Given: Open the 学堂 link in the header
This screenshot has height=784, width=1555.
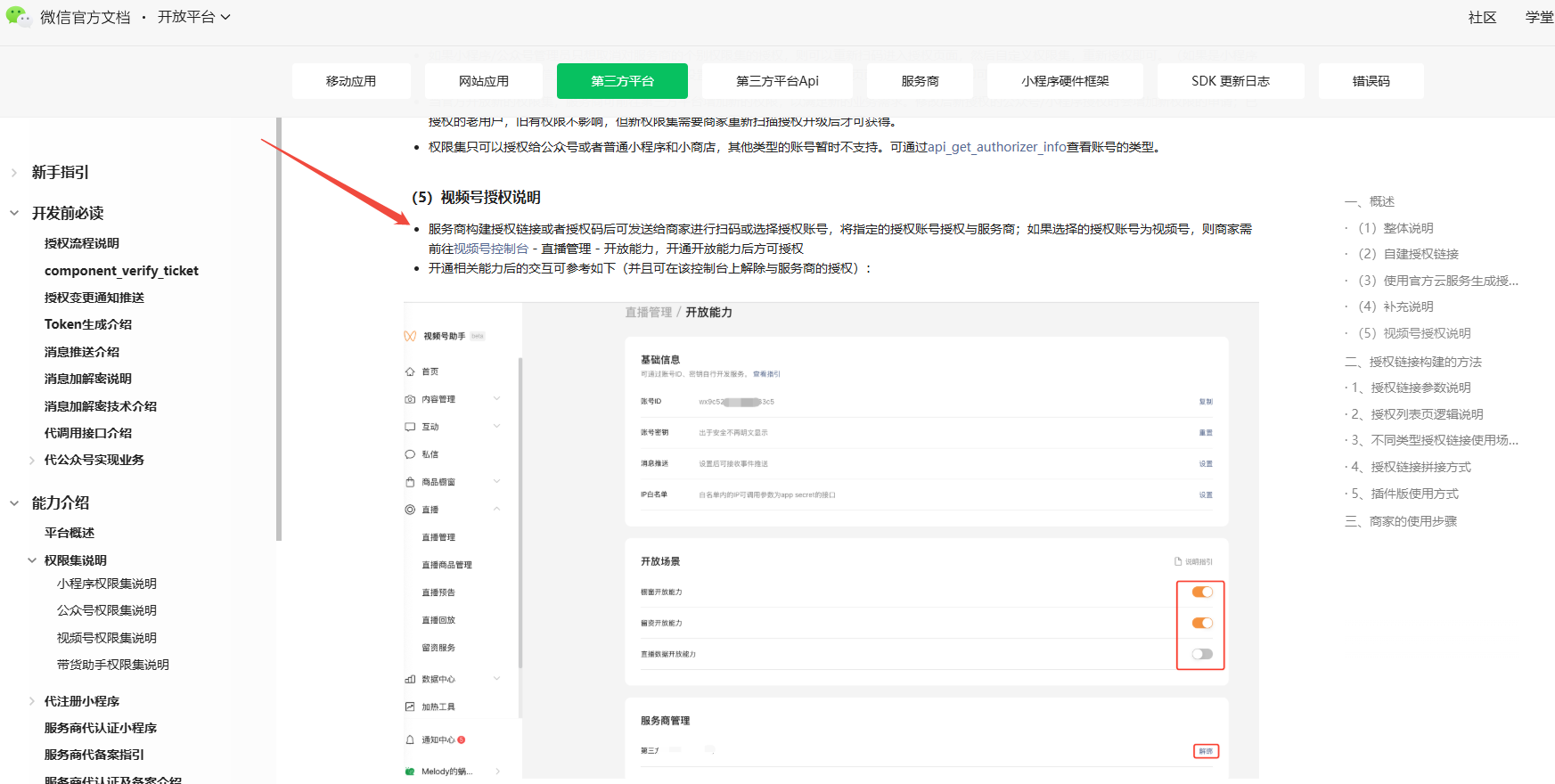Looking at the screenshot, I should click(x=1539, y=17).
